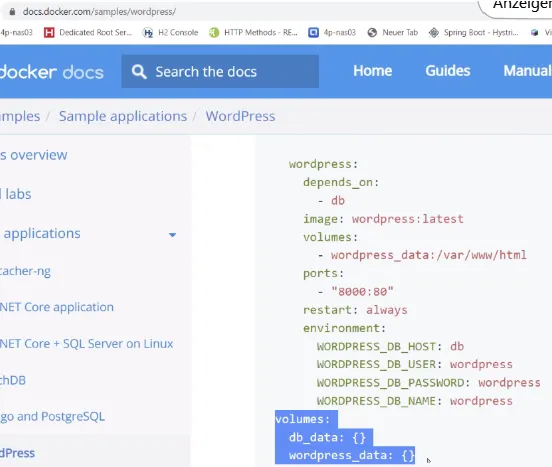Open the CouchDB sidebar link
The image size is (552, 467).
click(x=13, y=380)
